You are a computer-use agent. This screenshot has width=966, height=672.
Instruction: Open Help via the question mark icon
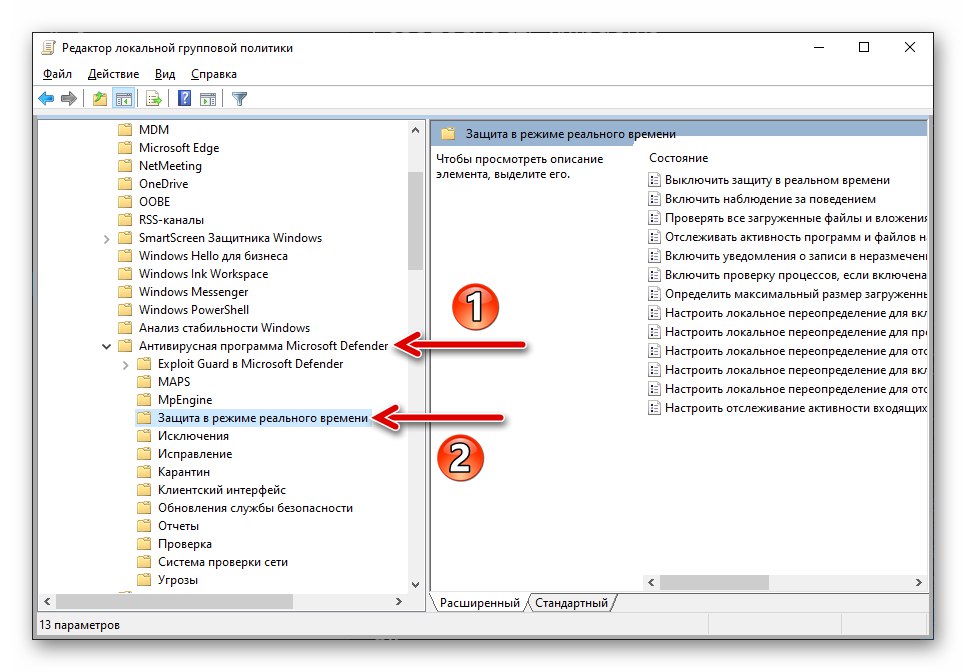pyautogui.click(x=184, y=99)
